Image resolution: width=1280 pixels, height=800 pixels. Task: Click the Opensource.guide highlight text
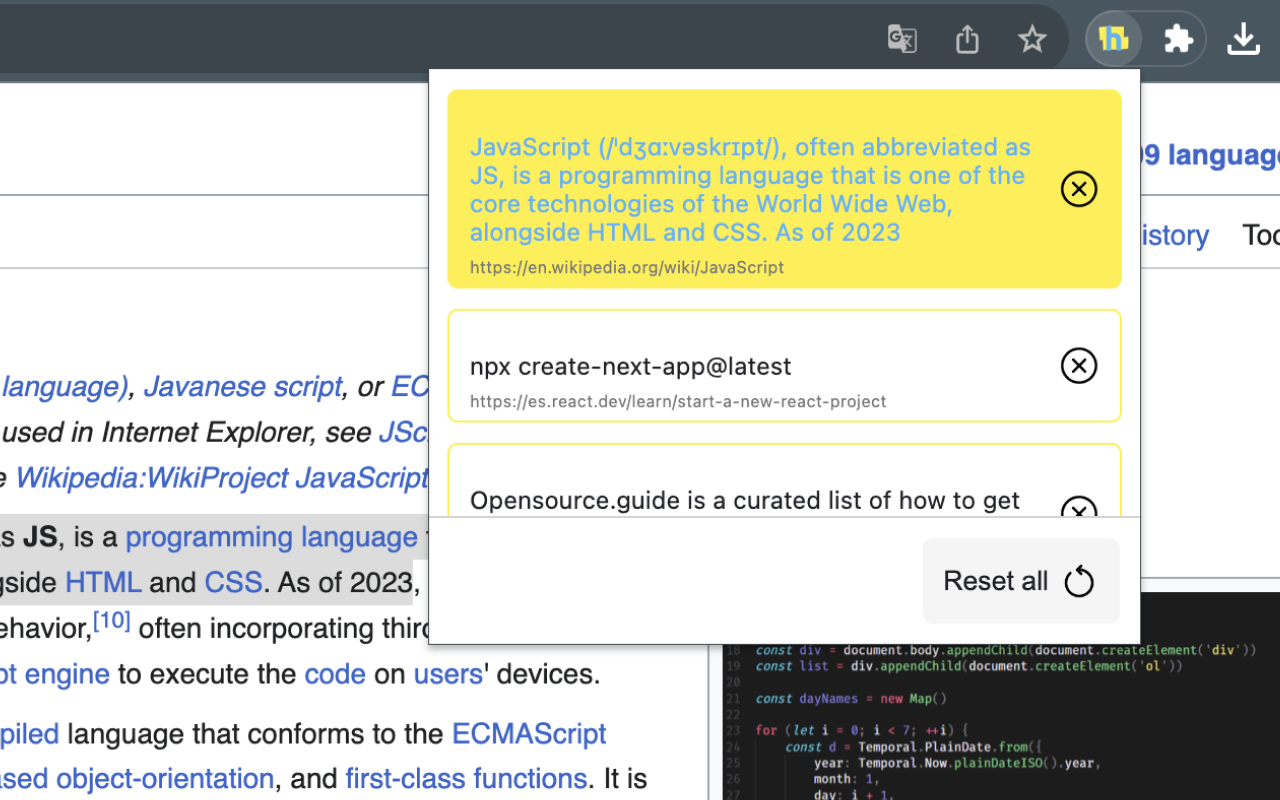click(744, 501)
